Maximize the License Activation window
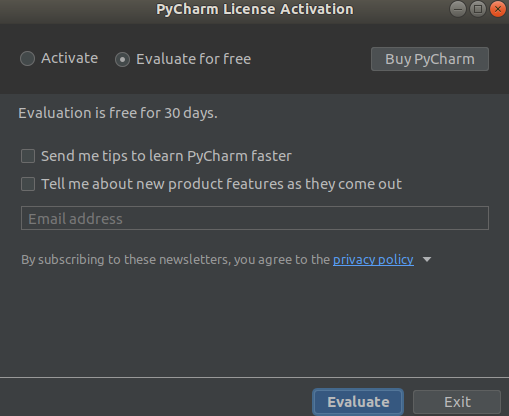Viewport: 509px width, 416px height. point(478,9)
